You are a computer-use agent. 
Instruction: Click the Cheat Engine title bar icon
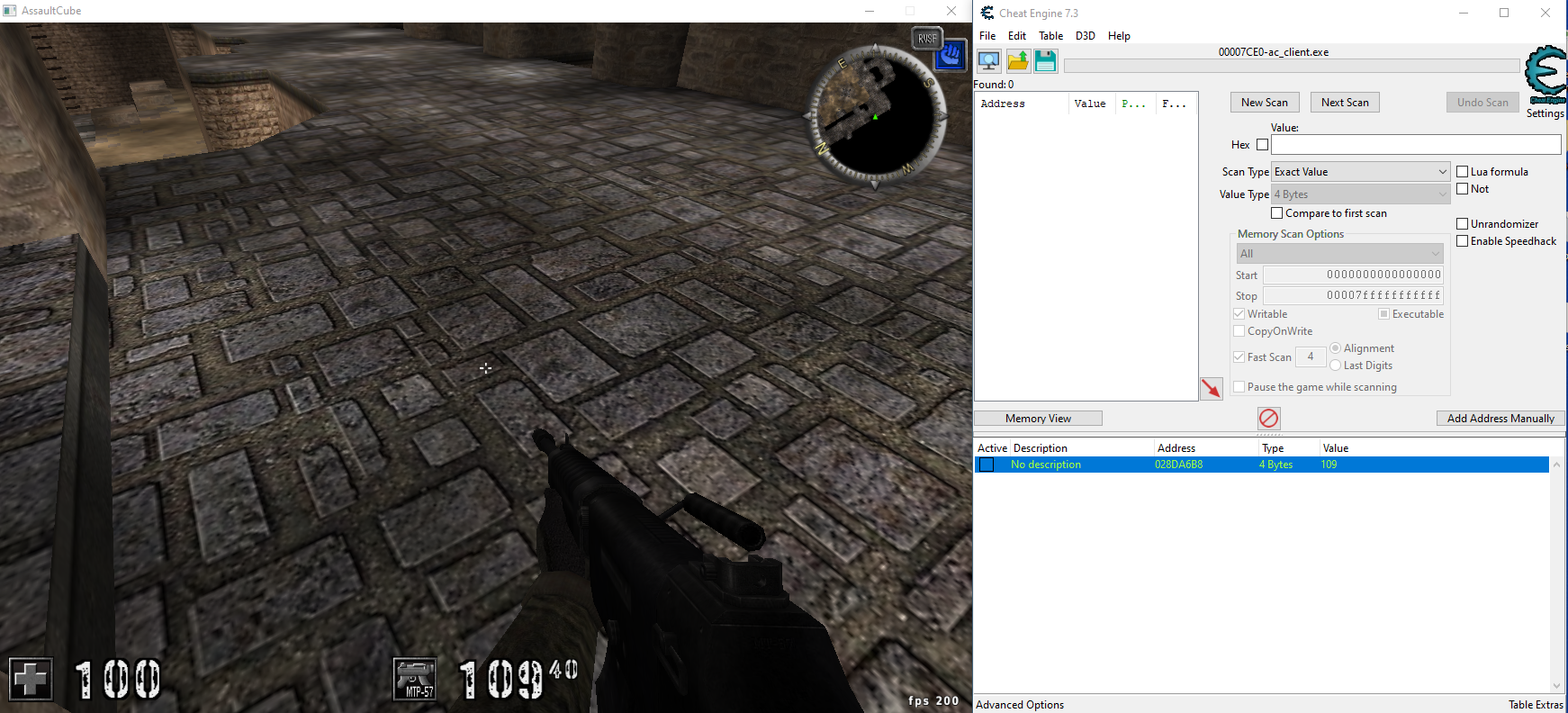coord(987,13)
